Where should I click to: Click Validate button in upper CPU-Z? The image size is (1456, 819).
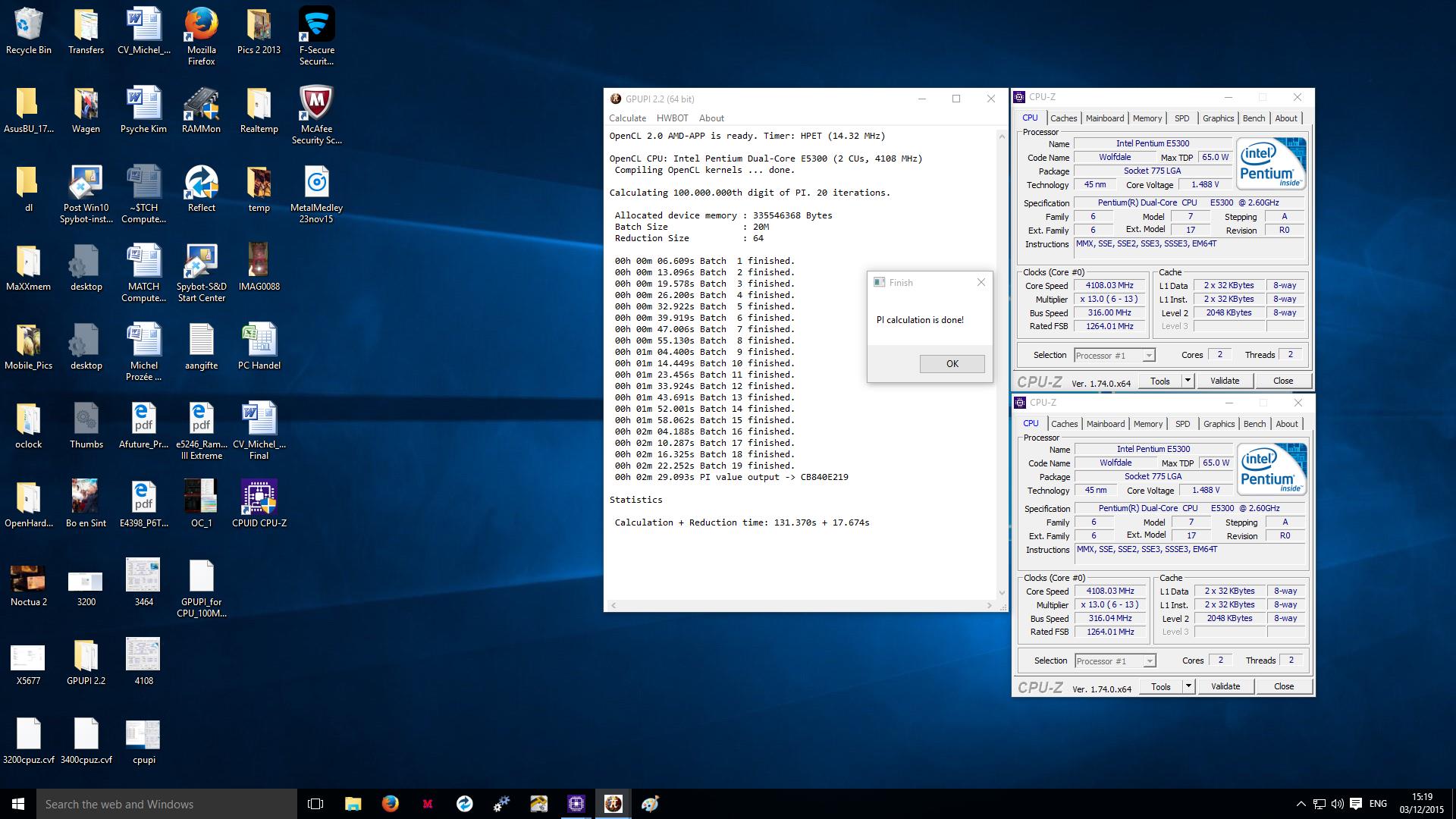(1225, 381)
